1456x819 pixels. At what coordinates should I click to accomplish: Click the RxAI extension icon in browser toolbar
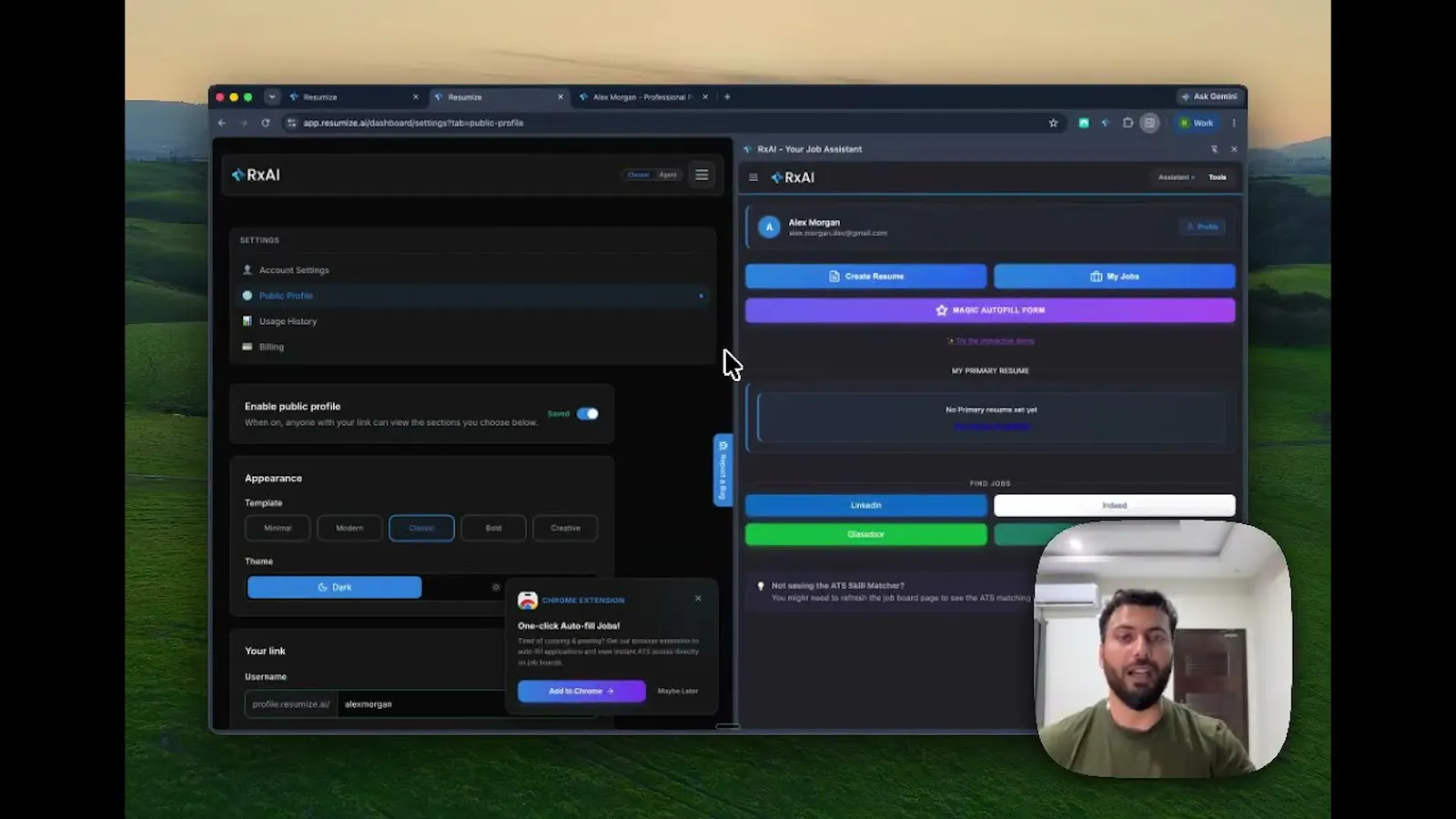pos(1106,123)
